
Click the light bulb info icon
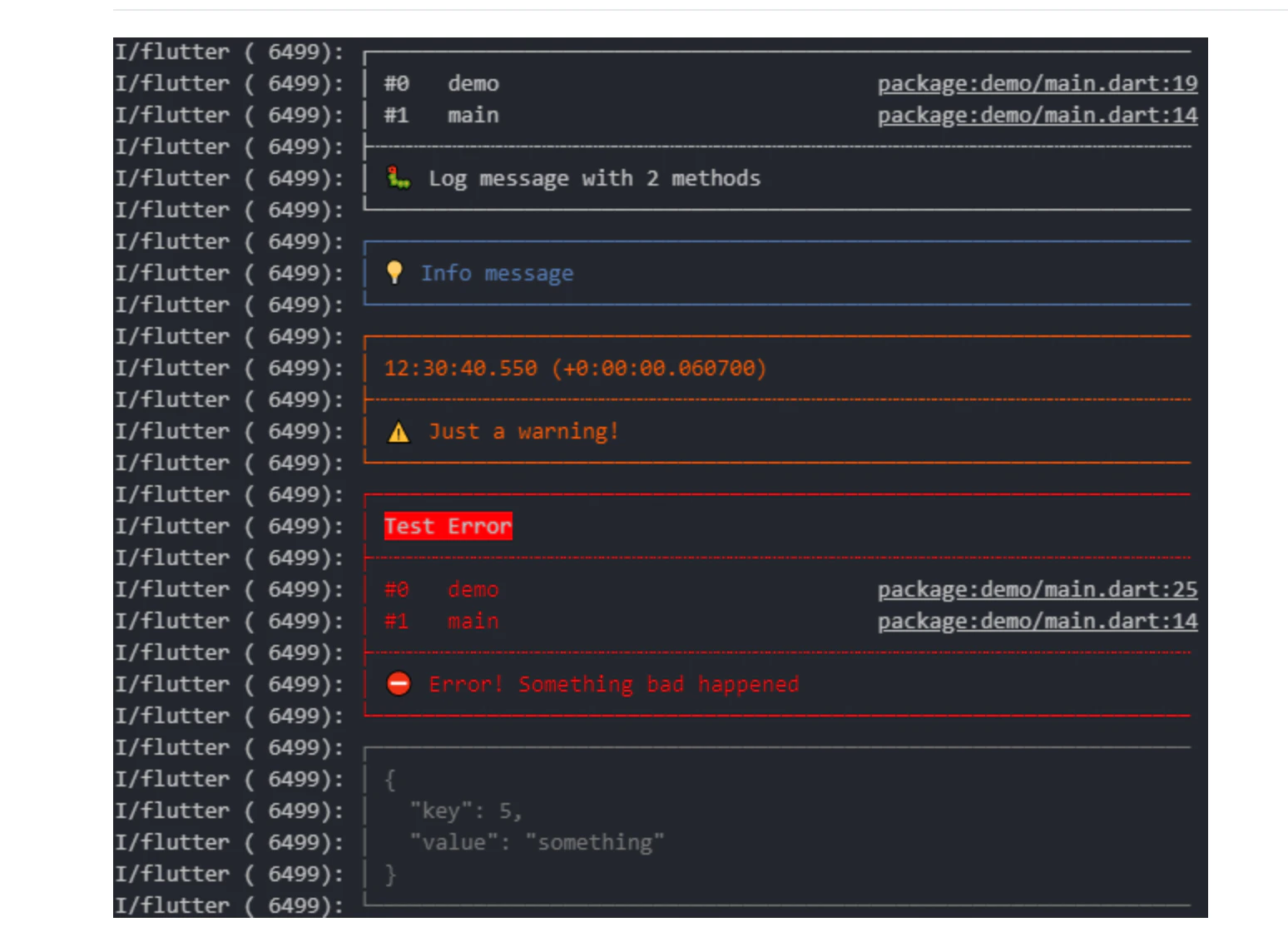pos(394,272)
